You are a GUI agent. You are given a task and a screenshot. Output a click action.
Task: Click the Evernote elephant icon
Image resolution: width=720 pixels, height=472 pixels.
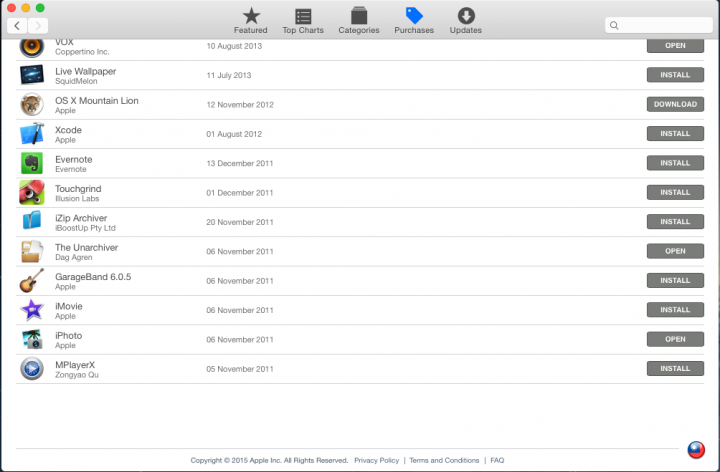(32, 163)
